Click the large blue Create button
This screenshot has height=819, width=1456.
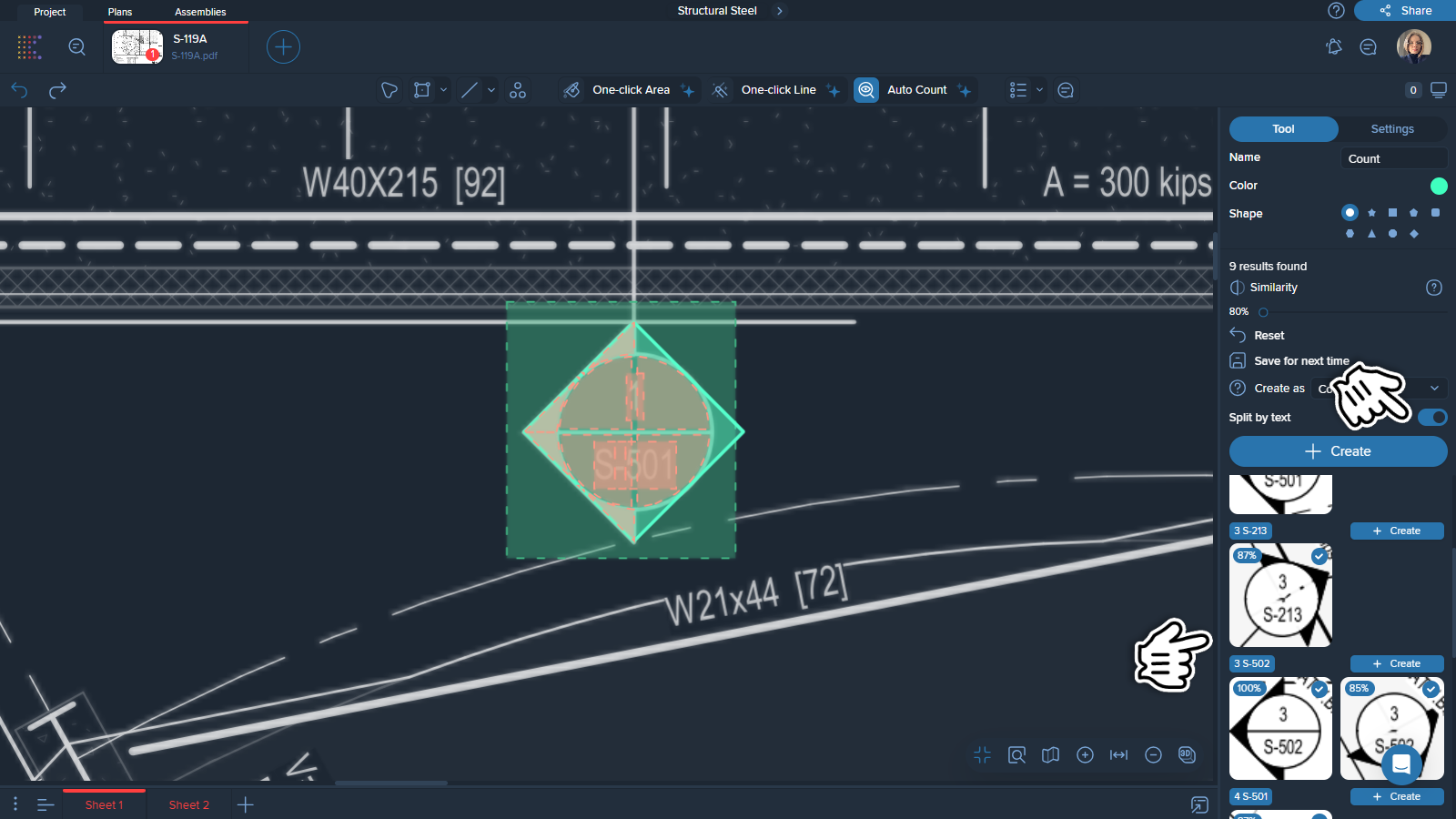[1338, 451]
